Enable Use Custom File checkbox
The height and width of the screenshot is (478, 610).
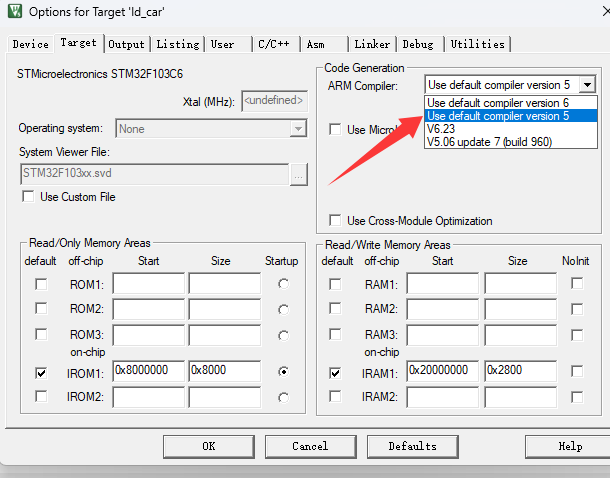point(28,196)
